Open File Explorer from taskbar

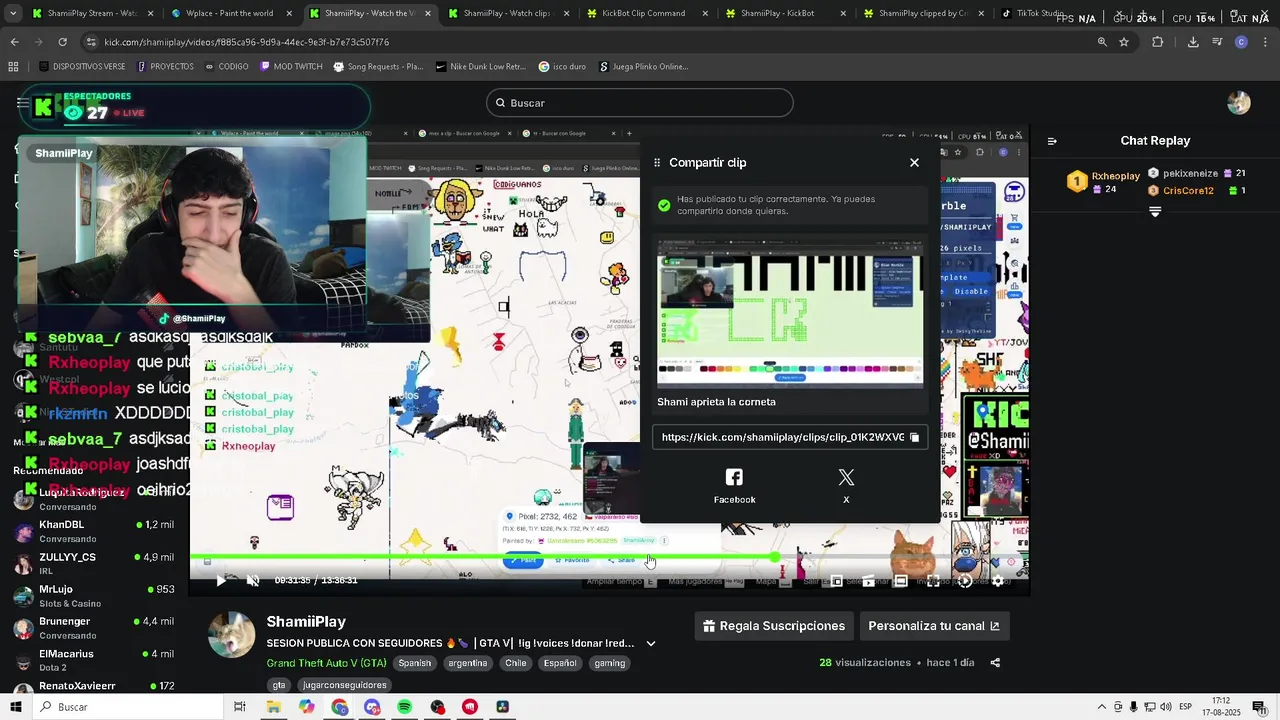coord(273,707)
